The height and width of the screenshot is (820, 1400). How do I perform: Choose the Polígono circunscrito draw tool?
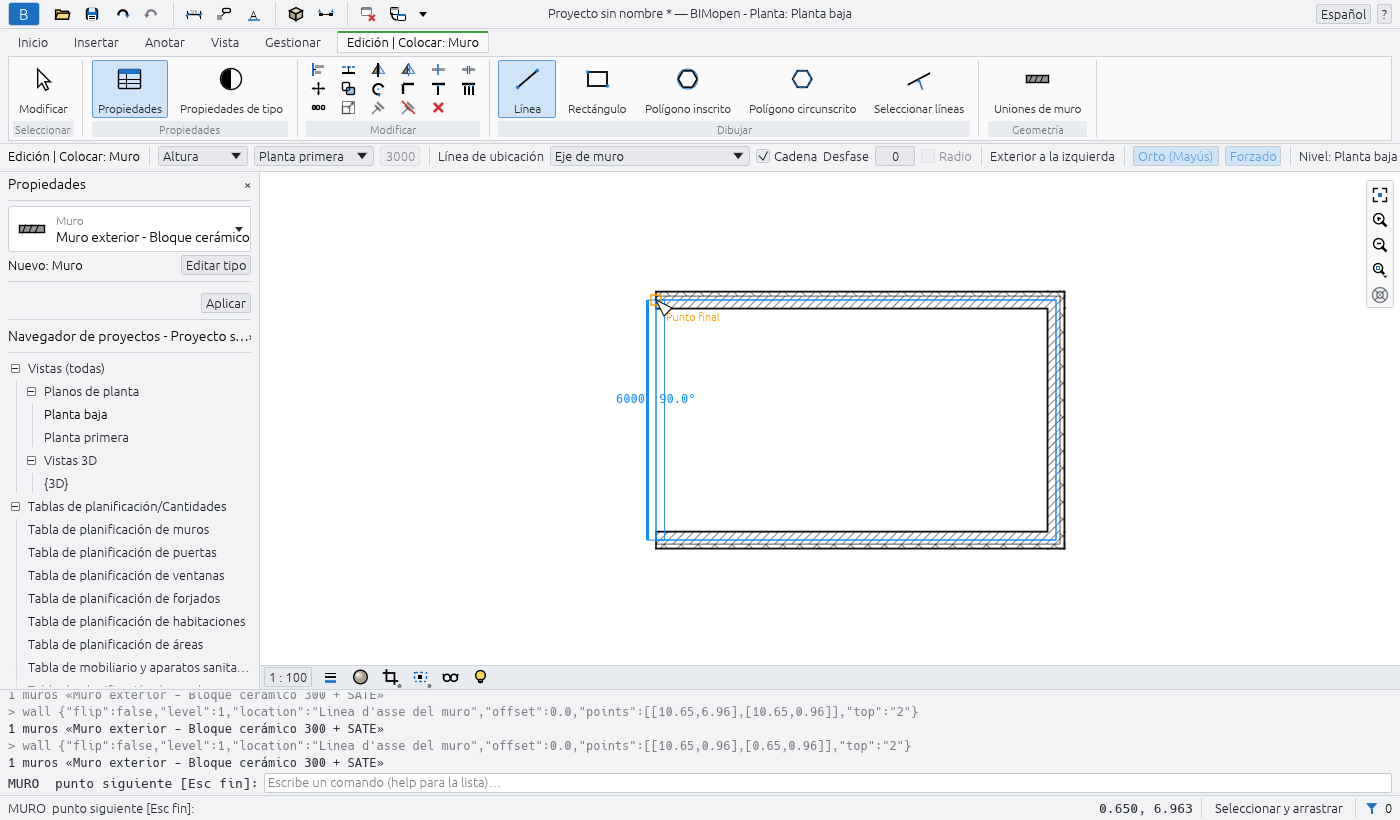point(802,89)
